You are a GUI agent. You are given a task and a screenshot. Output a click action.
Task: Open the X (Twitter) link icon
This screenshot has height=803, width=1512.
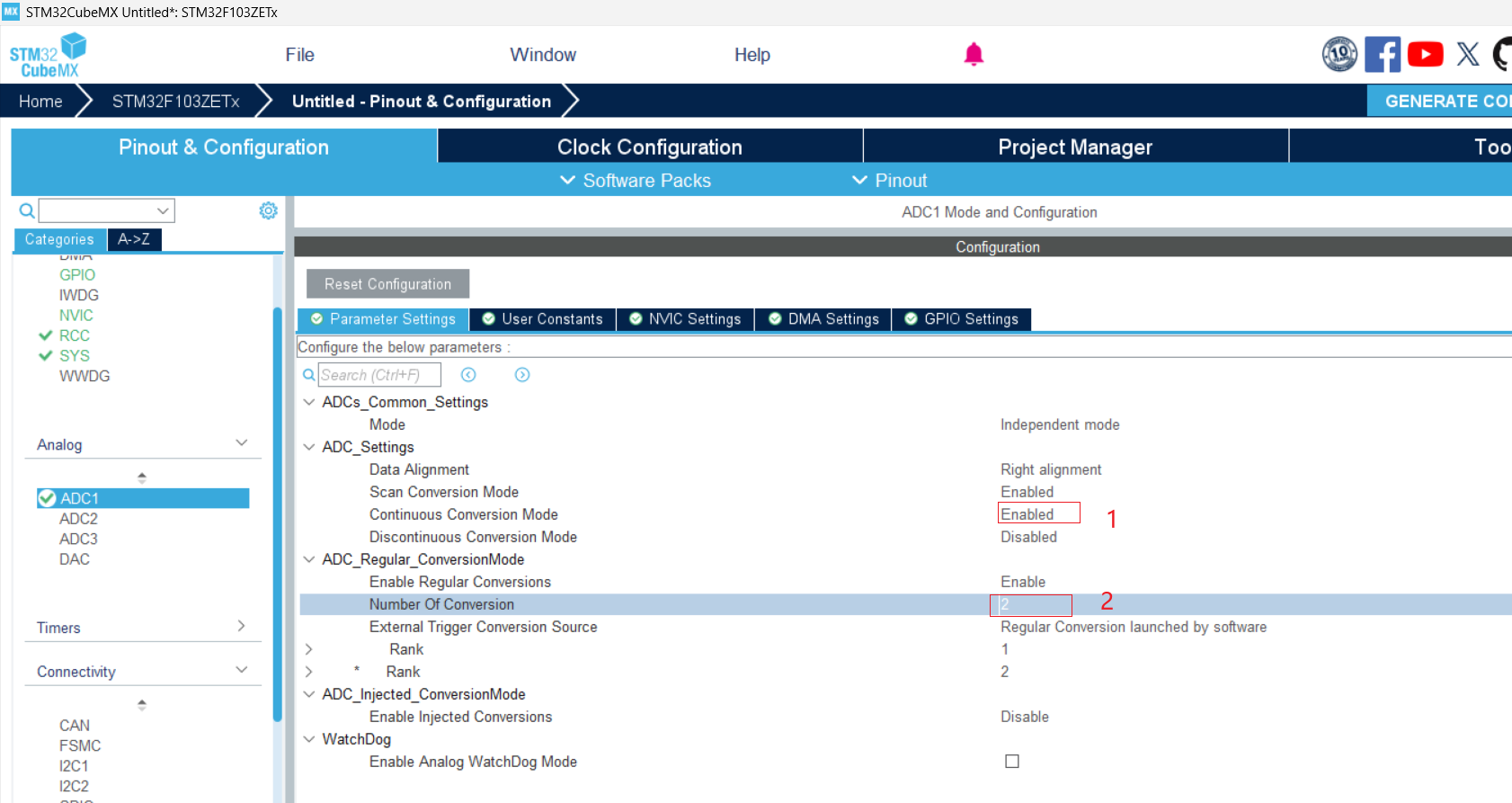[1468, 55]
